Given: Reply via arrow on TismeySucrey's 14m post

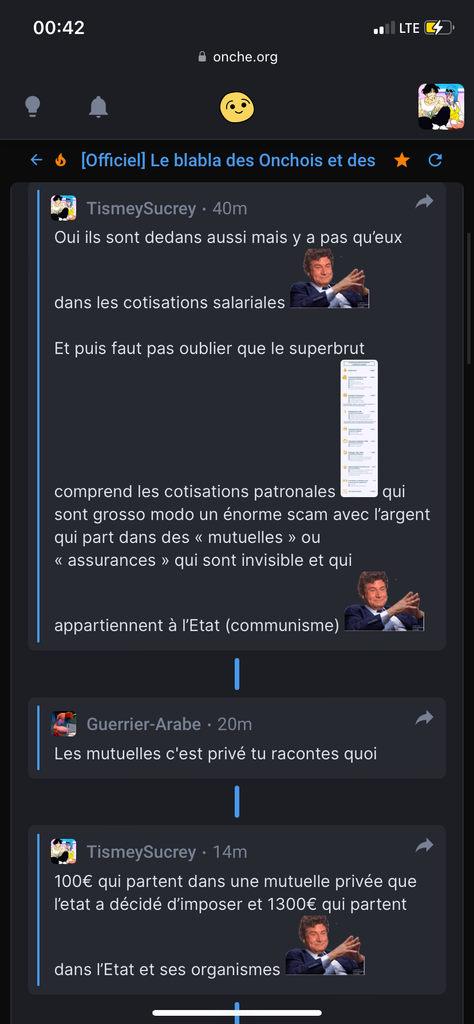Looking at the screenshot, I should click(x=424, y=846).
